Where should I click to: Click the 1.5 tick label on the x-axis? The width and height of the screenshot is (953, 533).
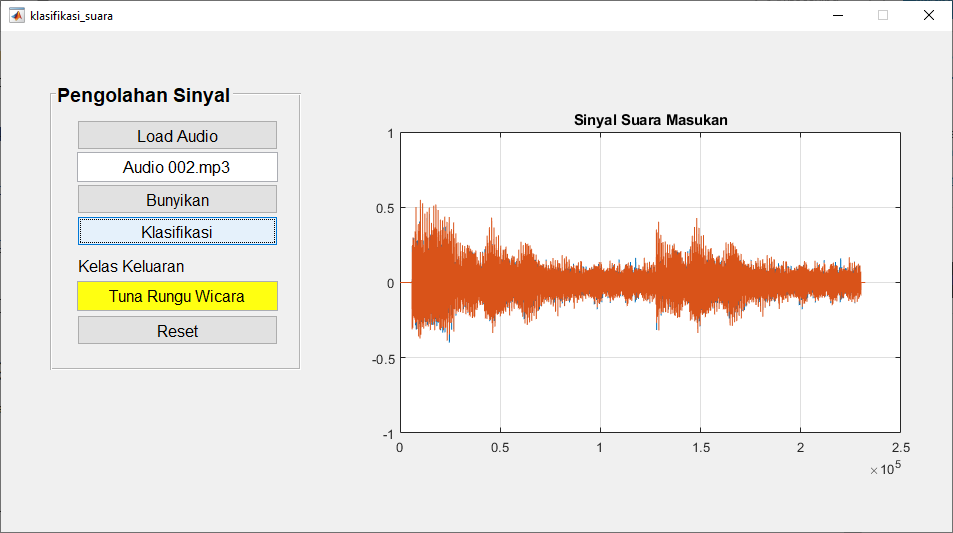click(700, 448)
